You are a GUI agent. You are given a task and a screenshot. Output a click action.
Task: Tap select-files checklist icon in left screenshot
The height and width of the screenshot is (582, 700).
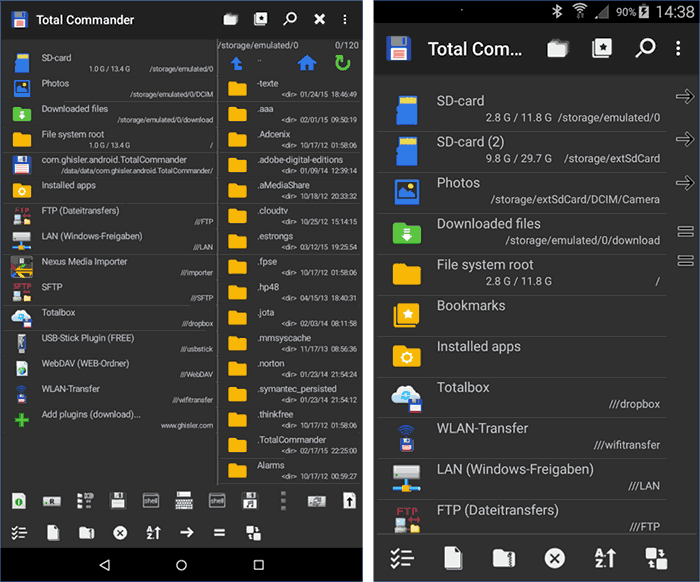[x=19, y=532]
